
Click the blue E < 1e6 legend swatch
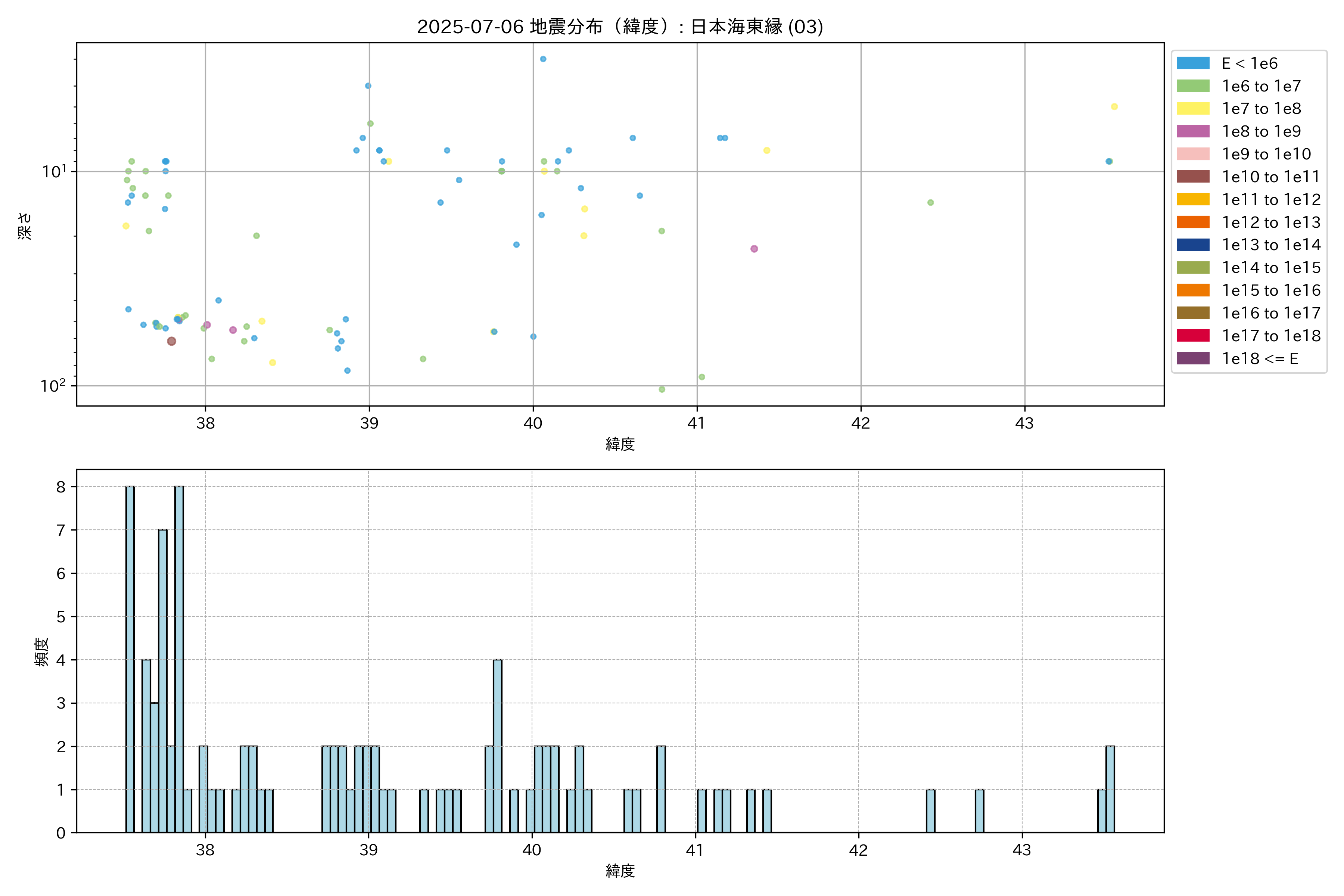(x=1192, y=63)
